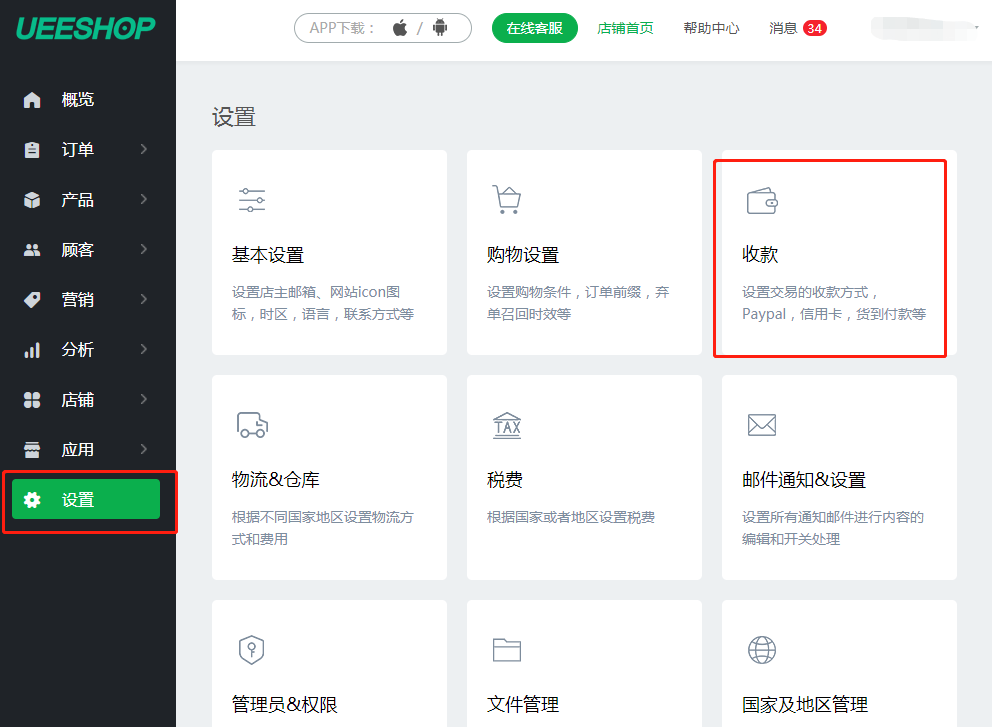This screenshot has height=727, width=992.
Task: Open the 店铺首页 link
Action: (625, 28)
